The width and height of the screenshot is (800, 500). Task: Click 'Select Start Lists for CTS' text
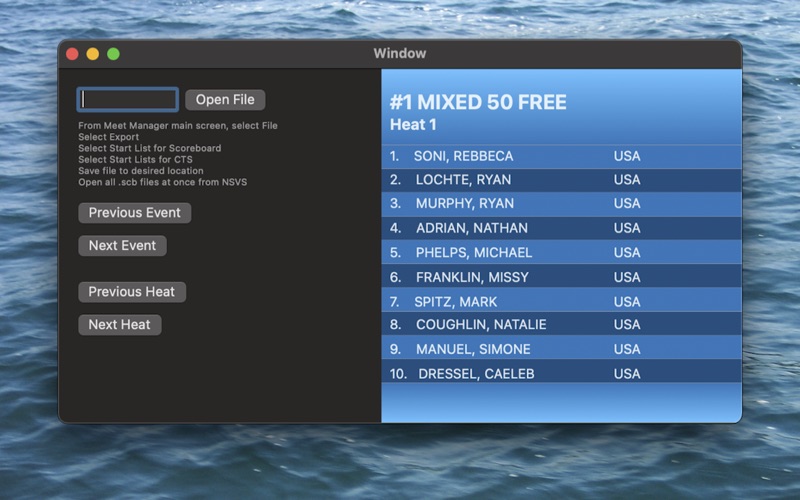(x=135, y=159)
